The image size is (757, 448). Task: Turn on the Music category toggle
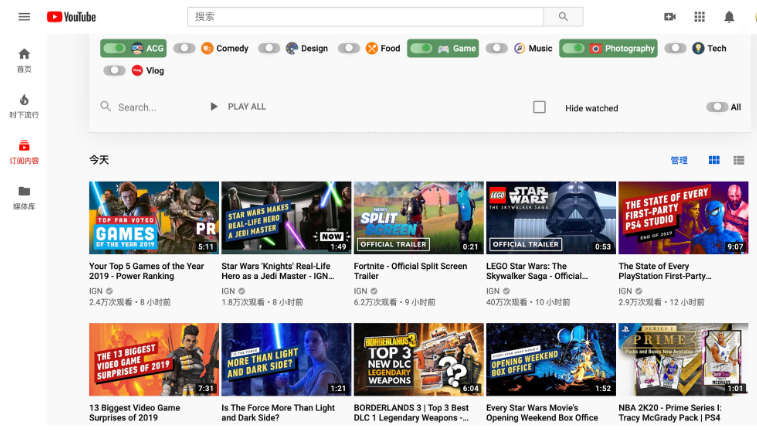[x=496, y=48]
